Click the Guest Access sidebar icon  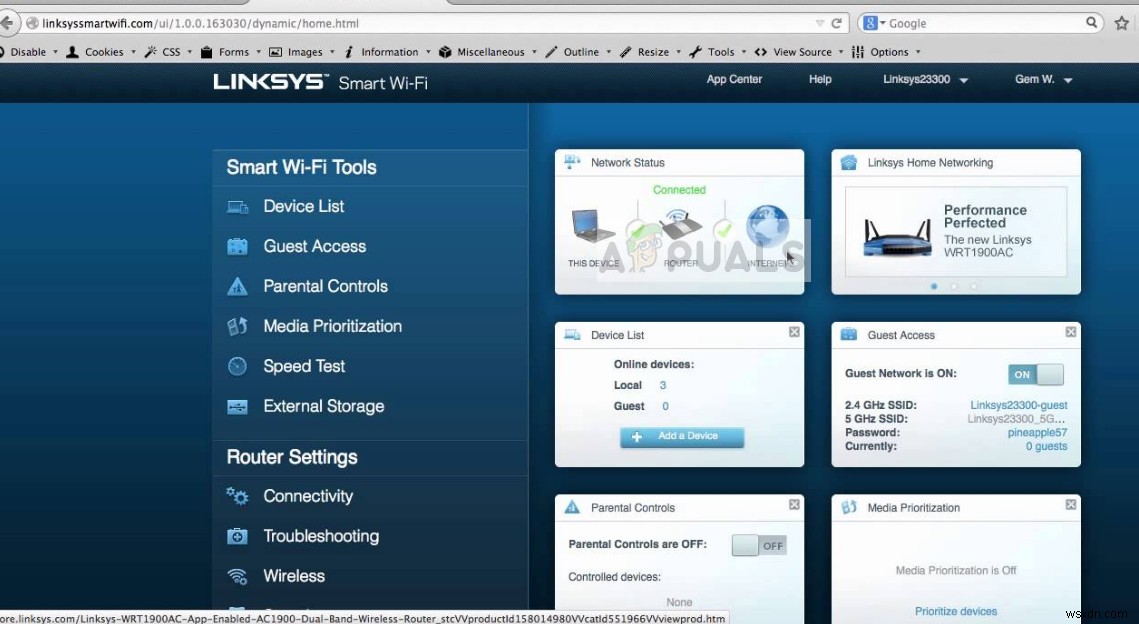(238, 247)
